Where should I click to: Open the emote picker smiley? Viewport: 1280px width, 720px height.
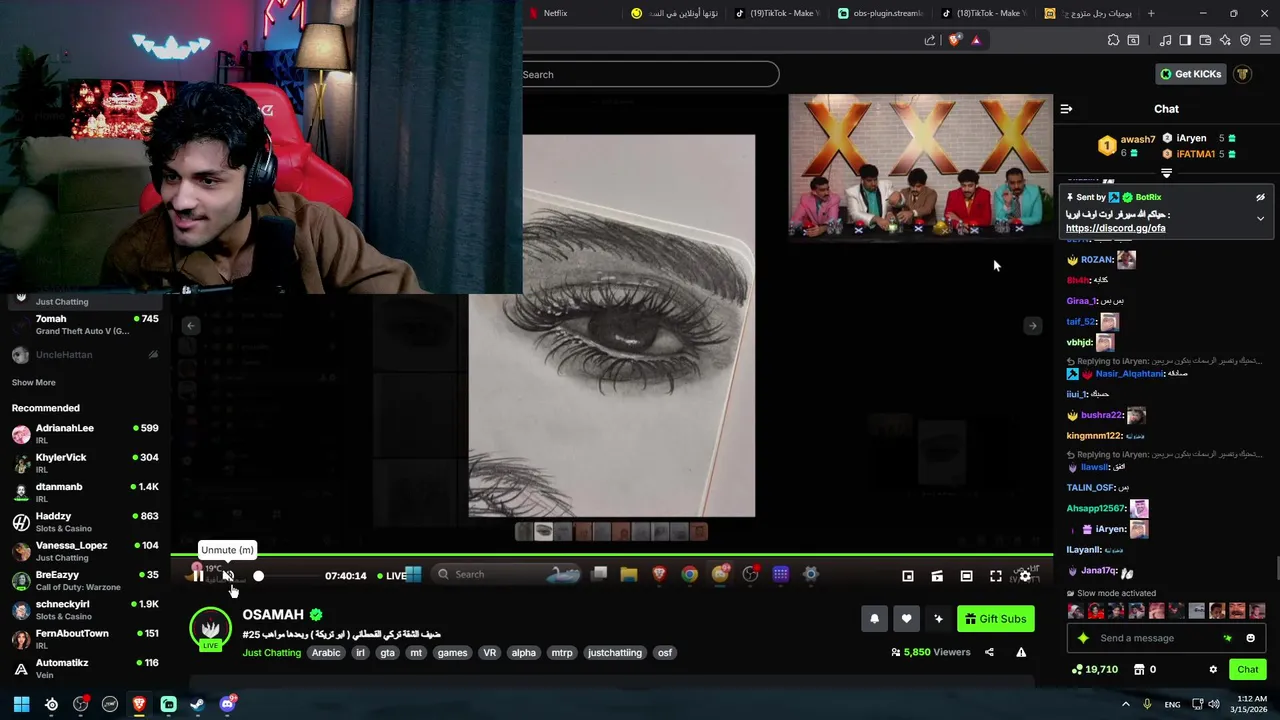[1250, 638]
